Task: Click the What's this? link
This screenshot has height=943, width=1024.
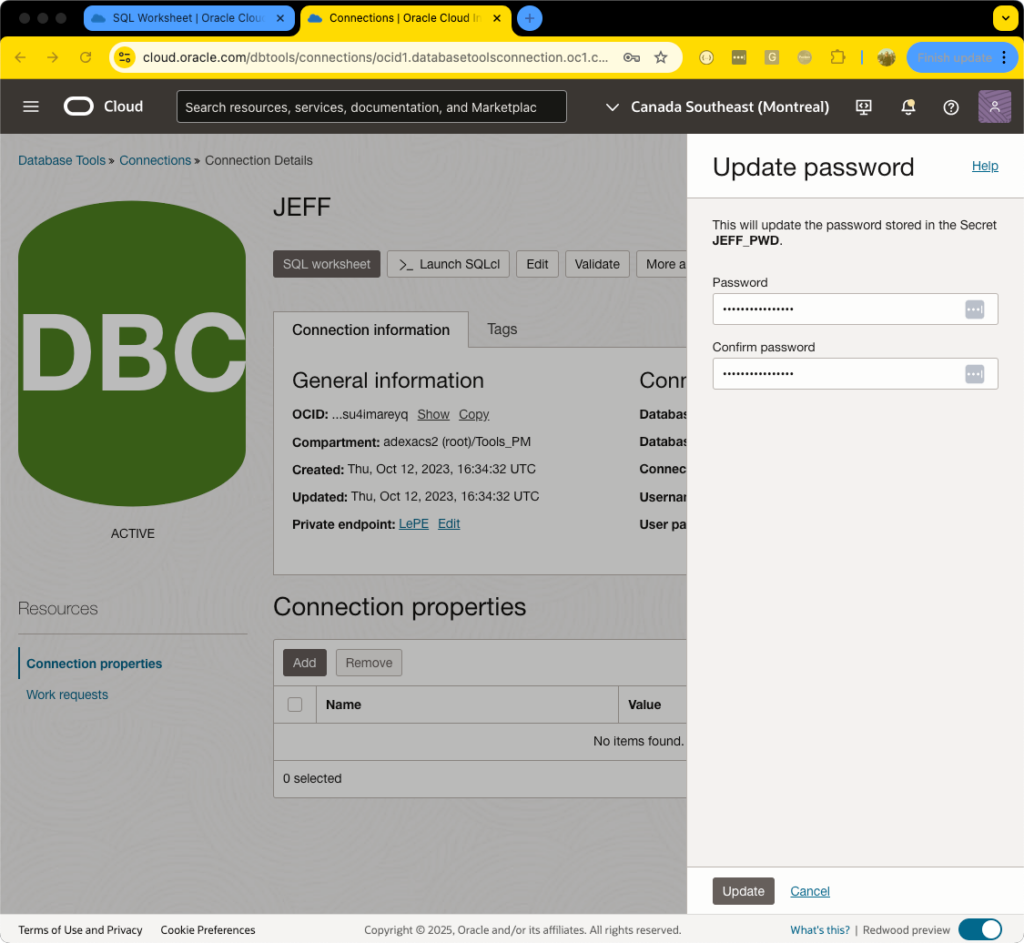Action: point(820,929)
